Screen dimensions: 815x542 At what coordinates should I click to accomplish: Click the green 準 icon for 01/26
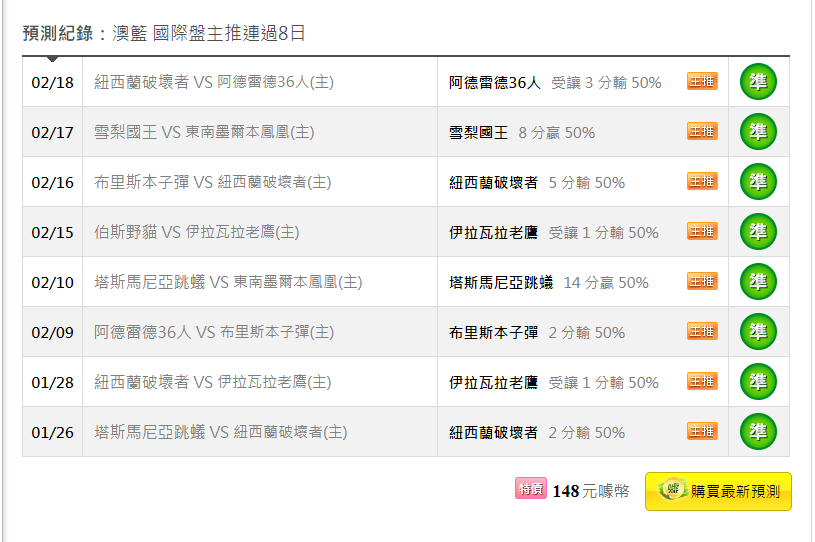(758, 431)
